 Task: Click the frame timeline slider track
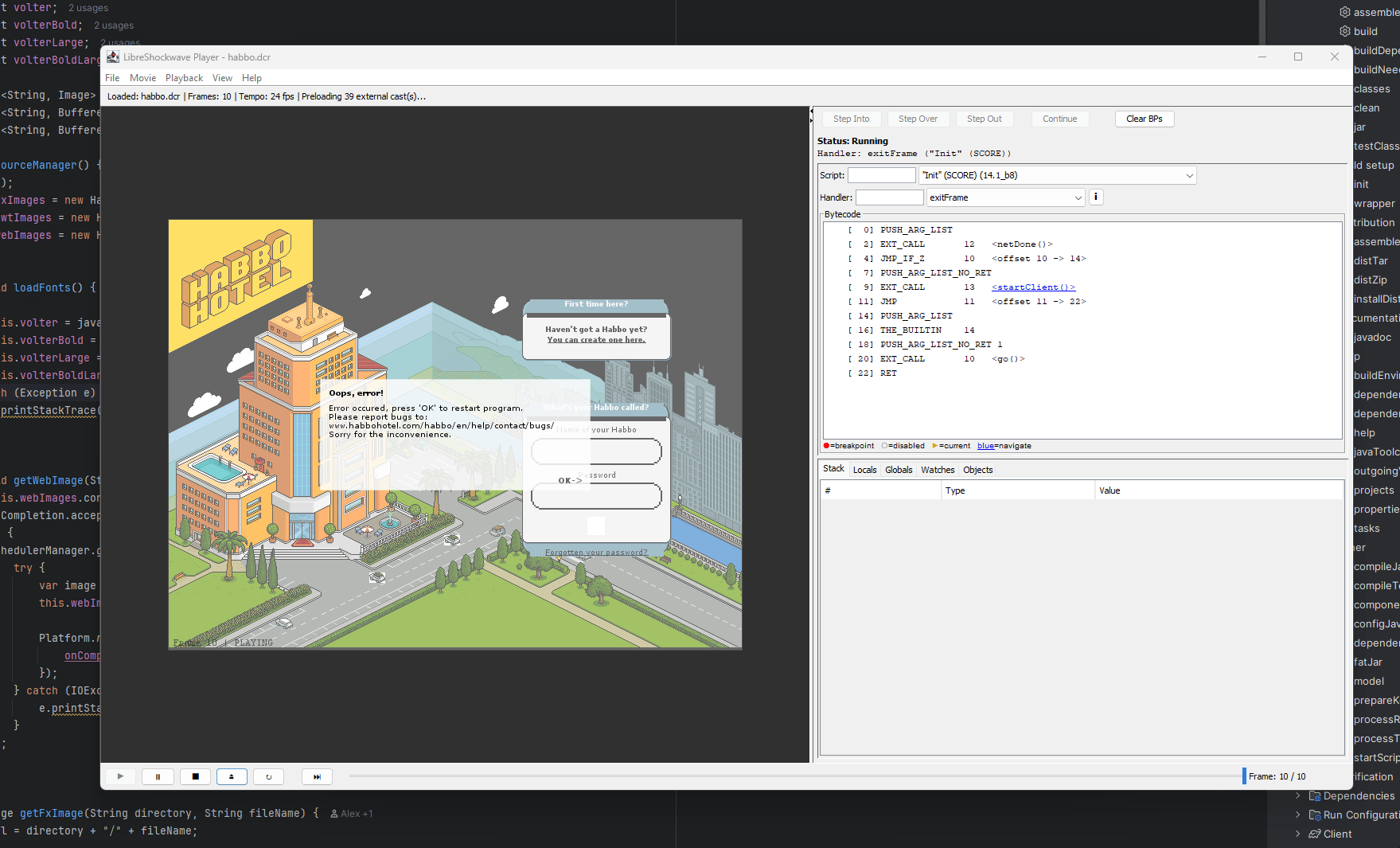pyautogui.click(x=794, y=776)
